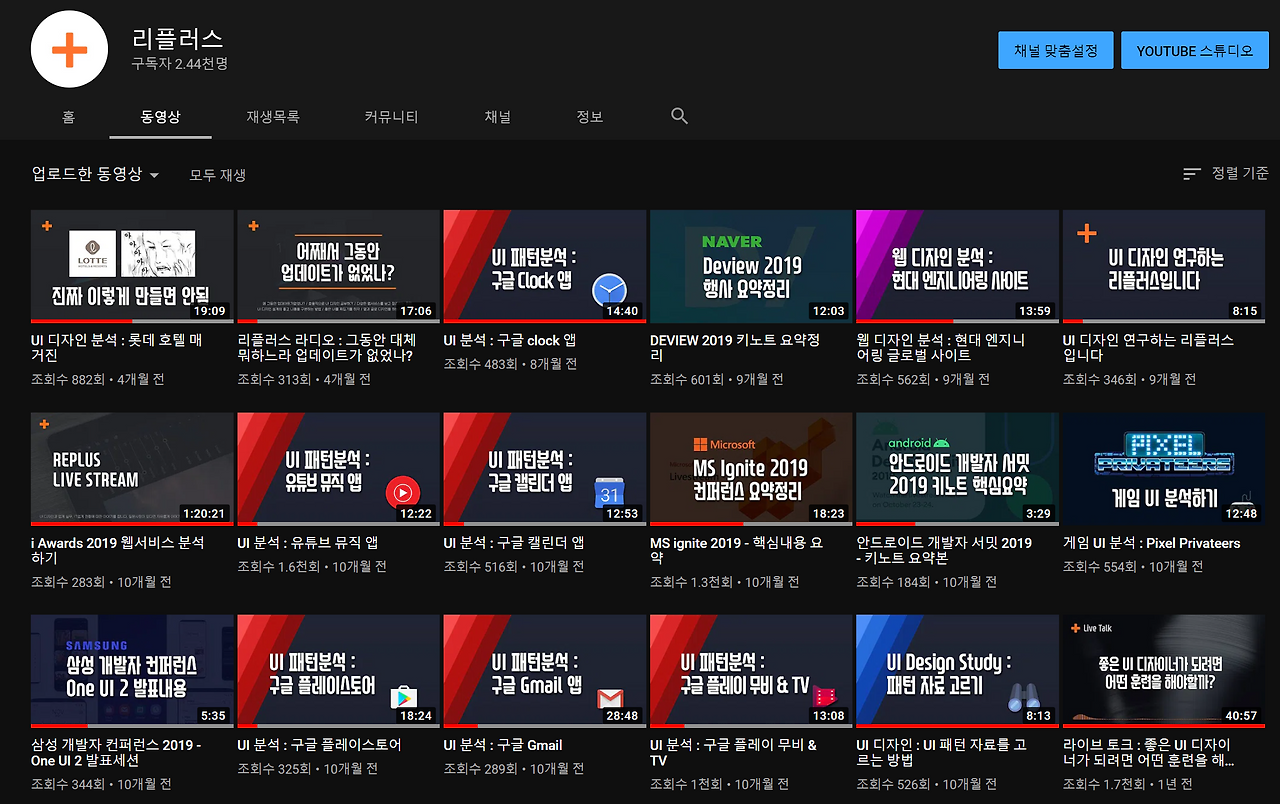1280x804 pixels.
Task: Click the '조회수 554회 • 10개월 전' text
Action: [1133, 567]
